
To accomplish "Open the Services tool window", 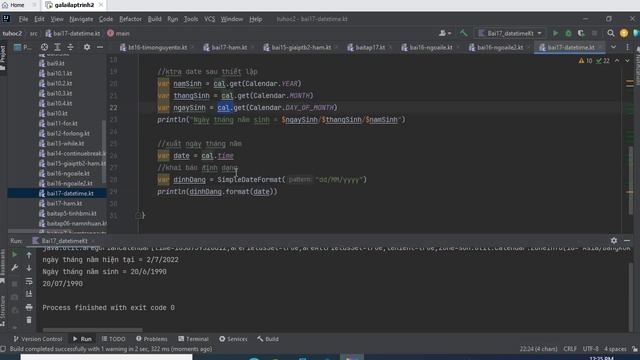I will click(x=233, y=339).
